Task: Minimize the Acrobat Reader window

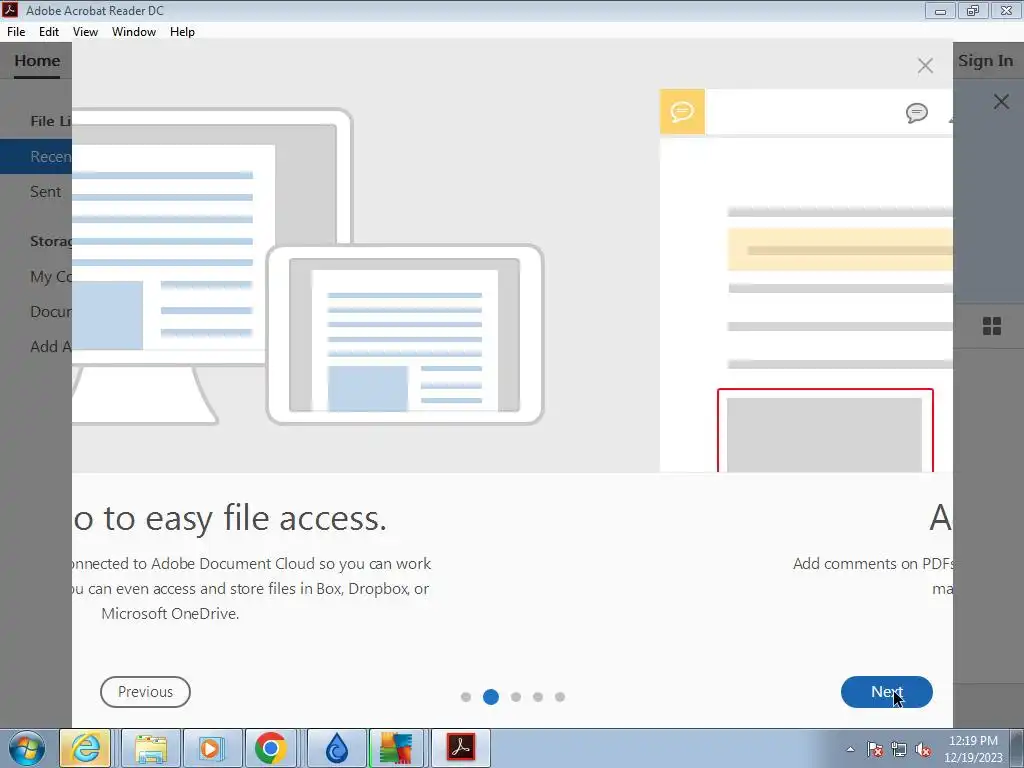Action: [x=940, y=10]
